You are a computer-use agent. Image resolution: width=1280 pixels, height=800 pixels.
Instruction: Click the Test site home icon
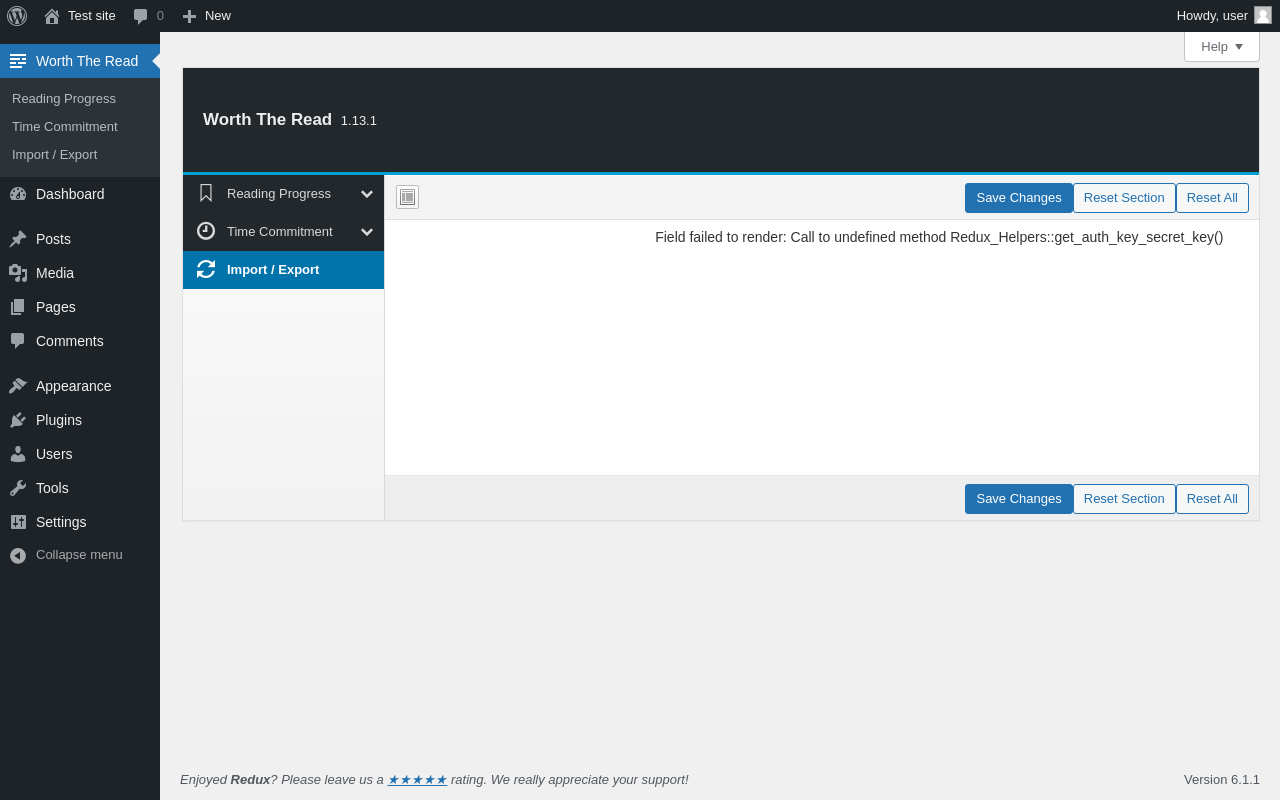coord(52,16)
